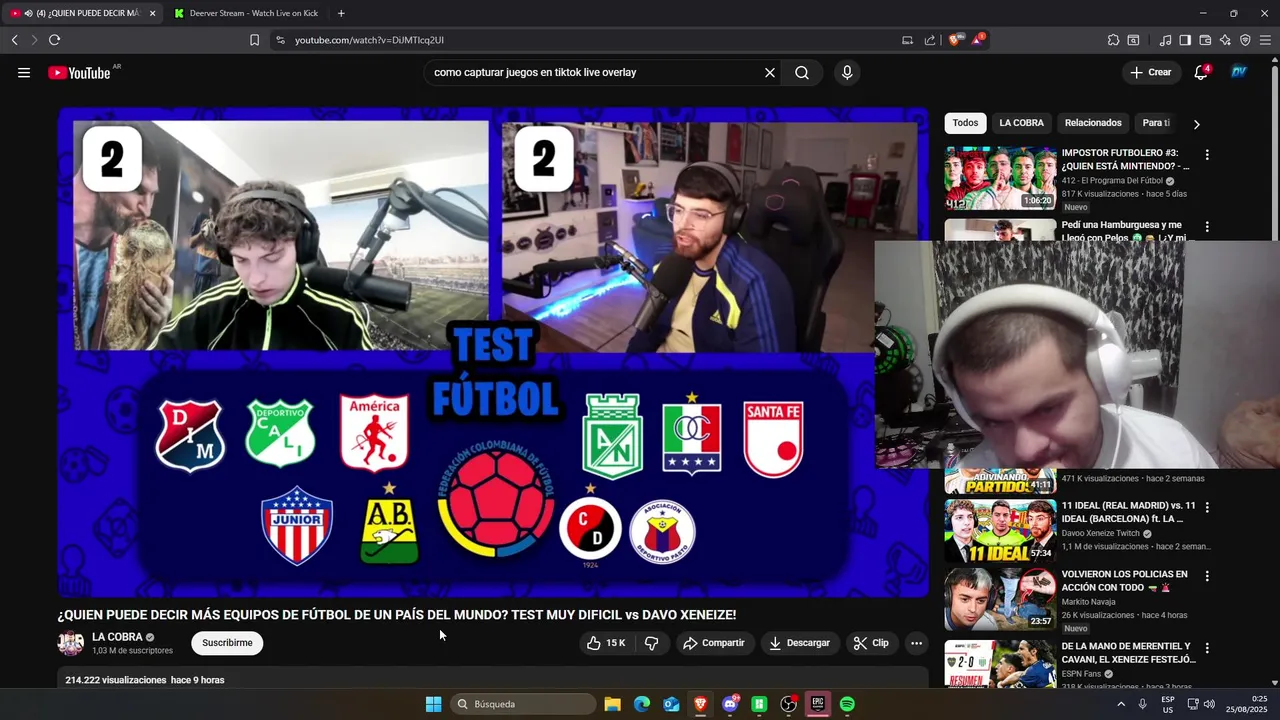This screenshot has height=720, width=1280.
Task: Open LA COBRA channel avatar
Action: tap(71, 643)
